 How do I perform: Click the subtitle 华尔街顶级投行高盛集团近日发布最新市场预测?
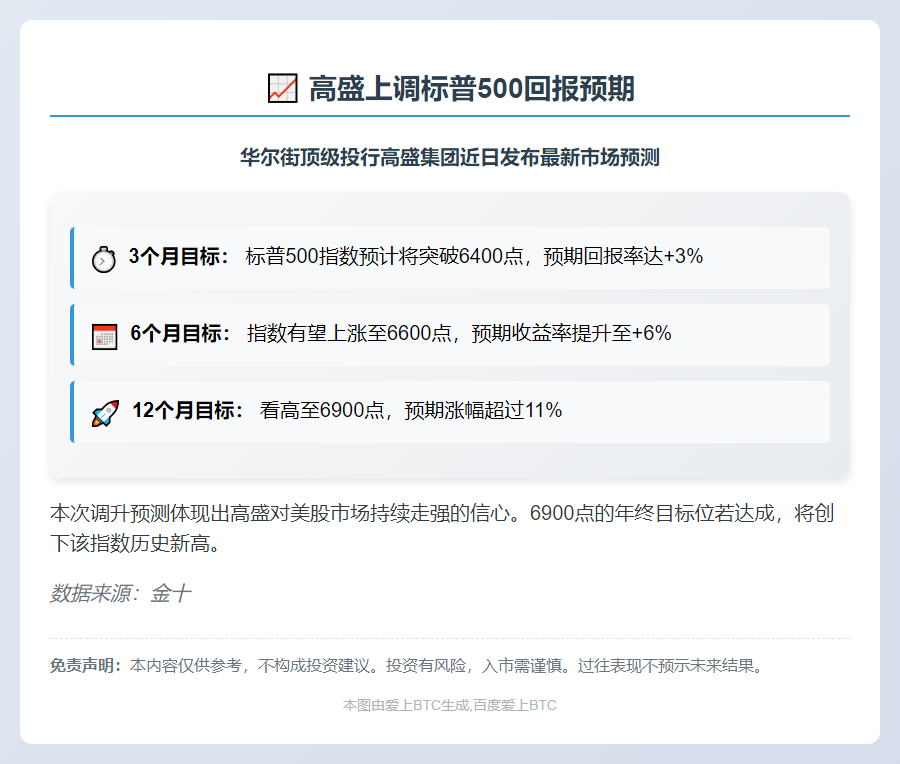coord(449,157)
